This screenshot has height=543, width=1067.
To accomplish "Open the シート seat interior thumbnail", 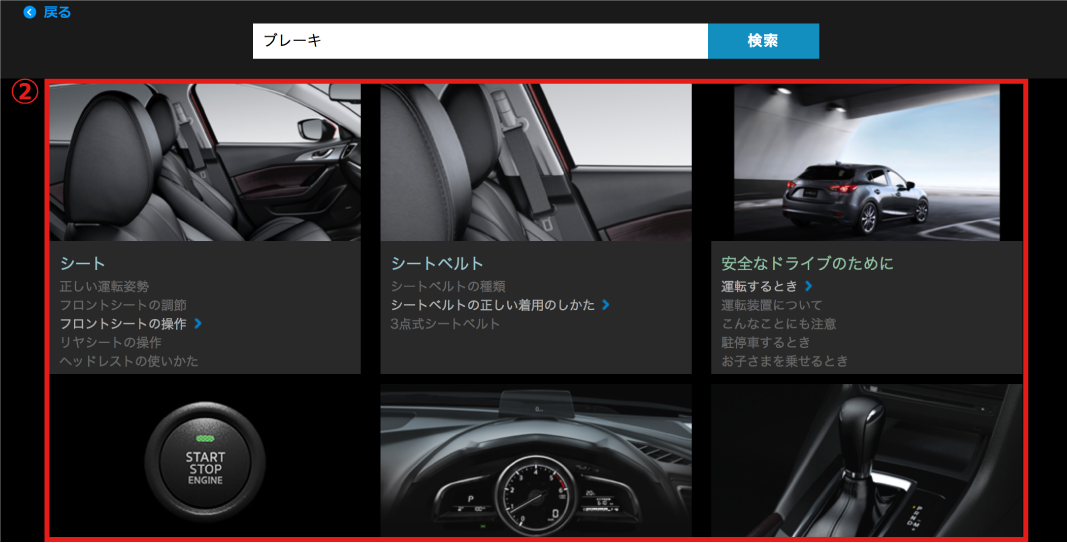I will (205, 162).
